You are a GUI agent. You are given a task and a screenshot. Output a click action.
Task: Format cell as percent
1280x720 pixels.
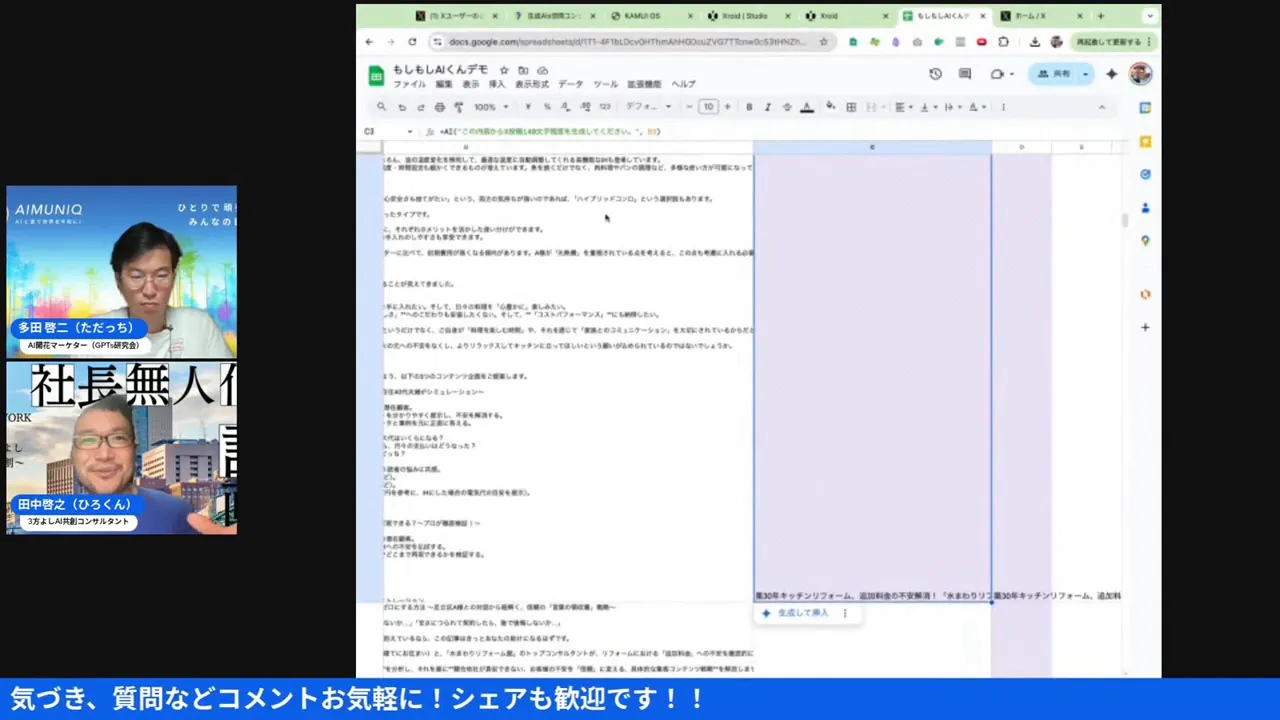[x=547, y=107]
